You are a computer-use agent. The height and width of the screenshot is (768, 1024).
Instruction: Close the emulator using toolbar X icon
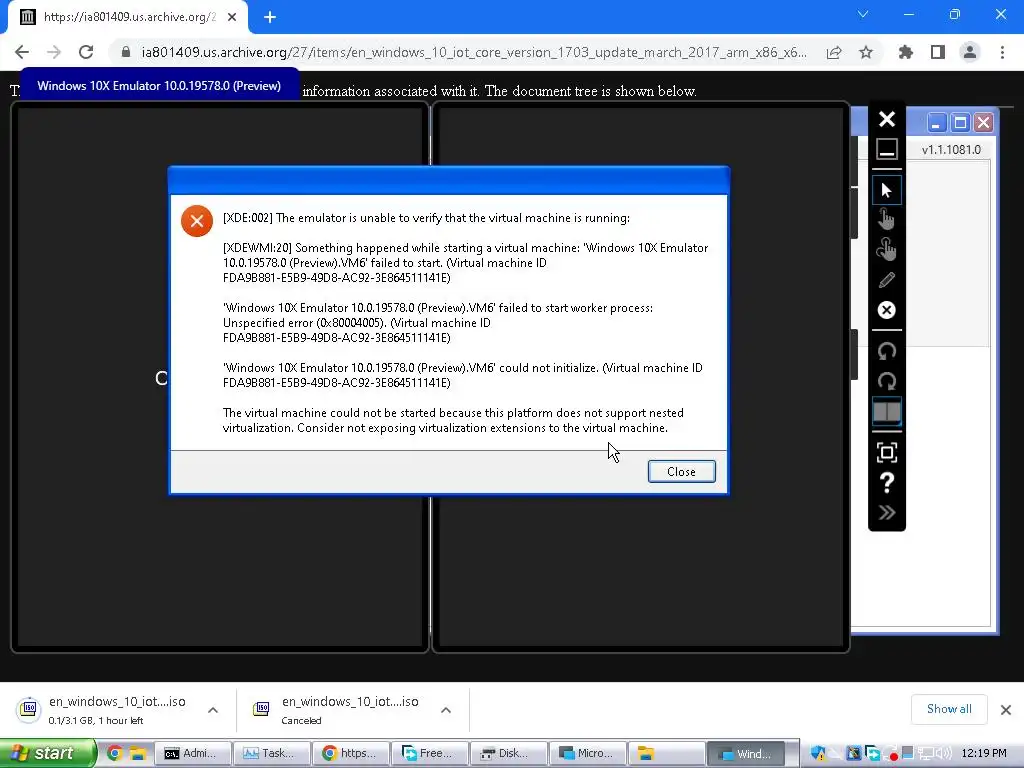tap(886, 119)
